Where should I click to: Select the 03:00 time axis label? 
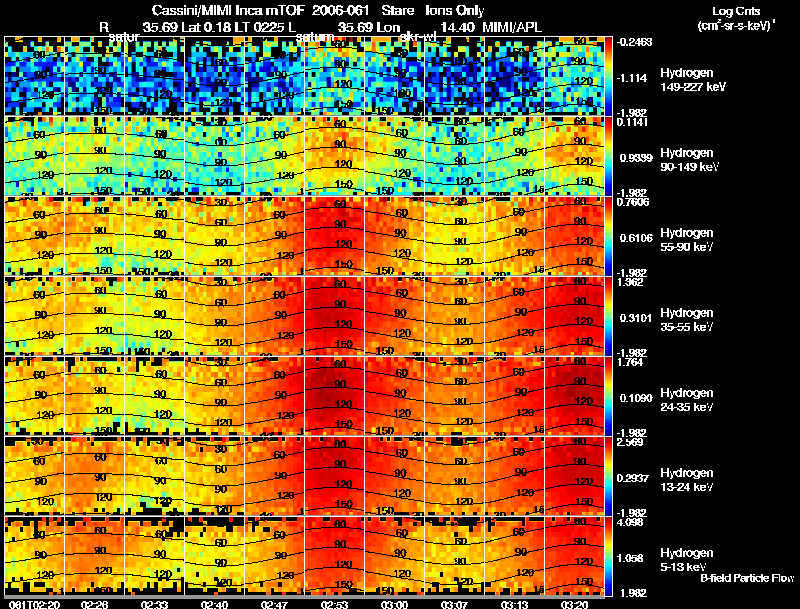[395, 603]
